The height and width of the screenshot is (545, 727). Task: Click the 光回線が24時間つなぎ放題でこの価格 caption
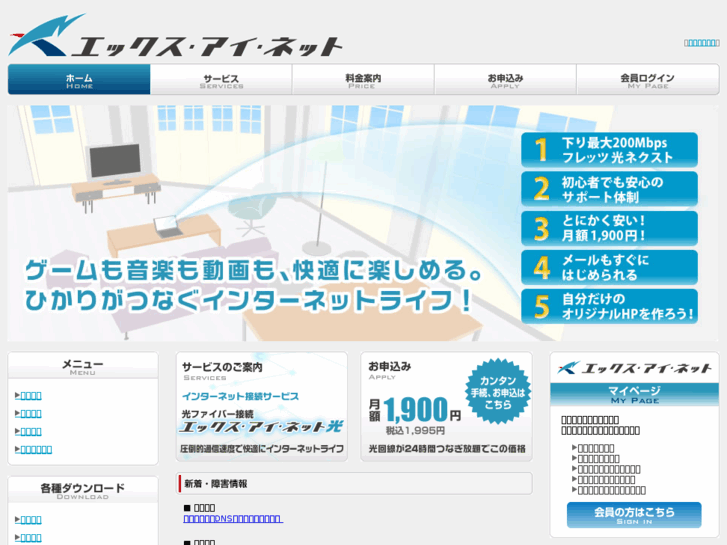pos(447,449)
